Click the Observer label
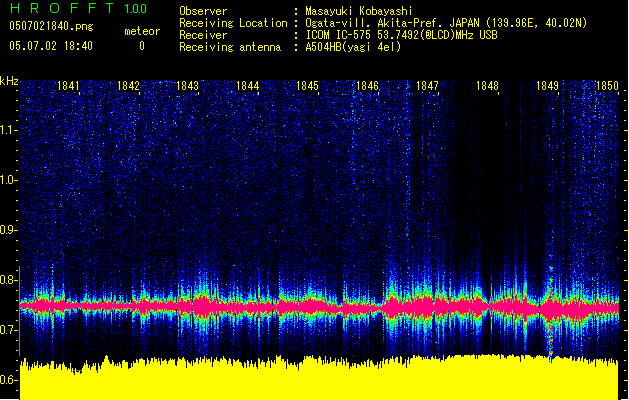The width and height of the screenshot is (629, 400). [203, 11]
